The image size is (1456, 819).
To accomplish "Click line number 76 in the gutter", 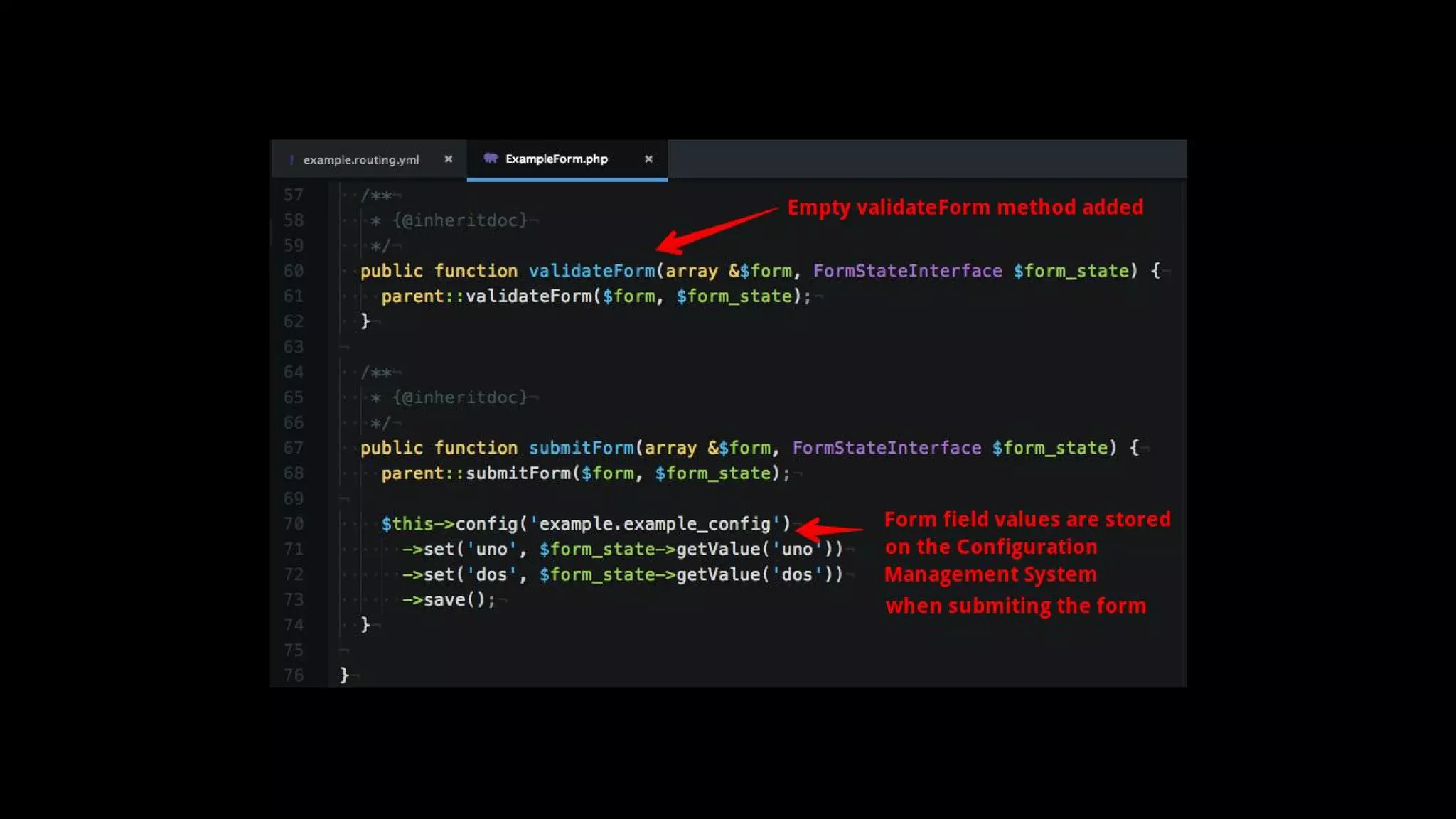I will [294, 675].
